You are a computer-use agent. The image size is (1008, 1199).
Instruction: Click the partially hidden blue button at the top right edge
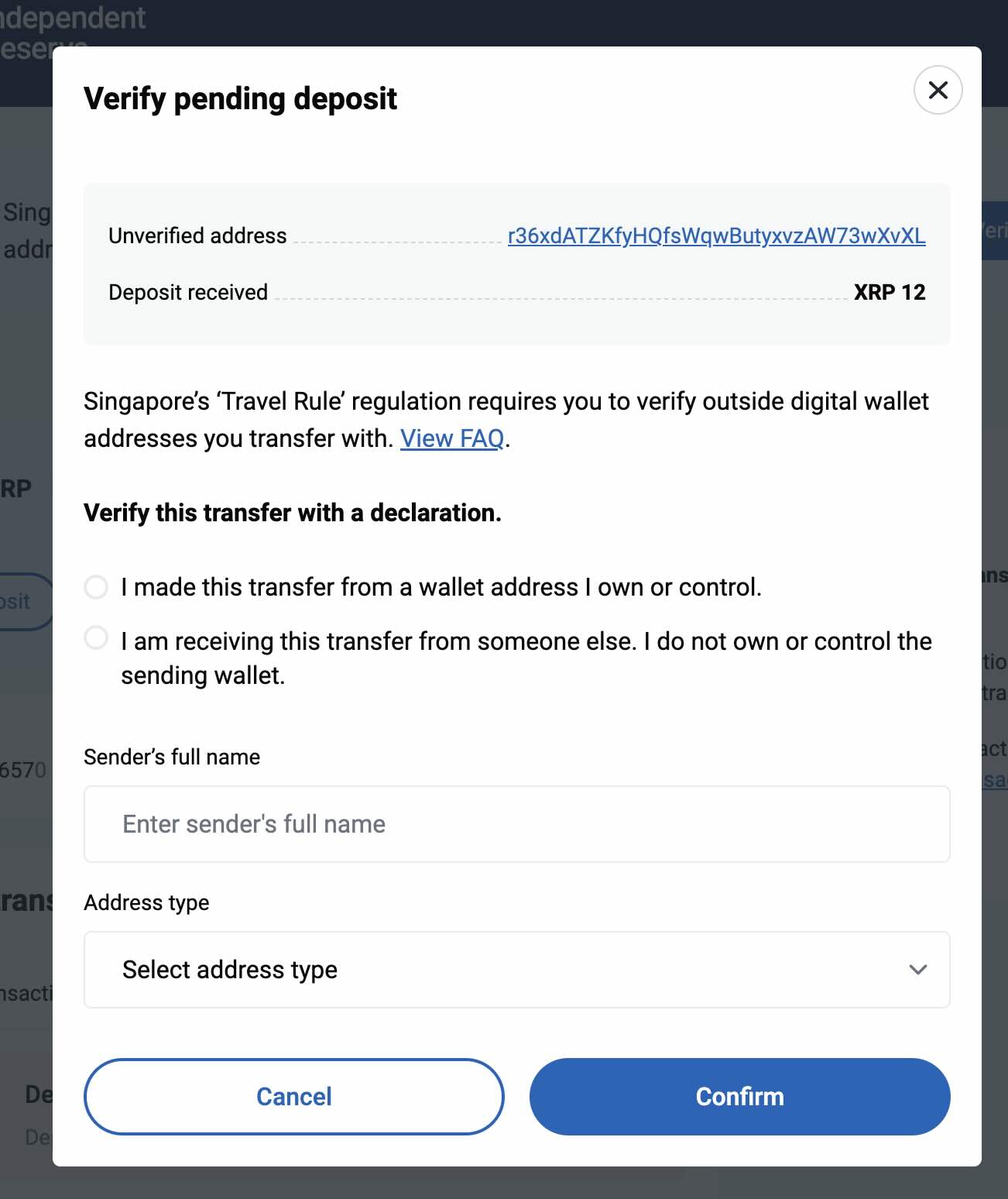[994, 231]
